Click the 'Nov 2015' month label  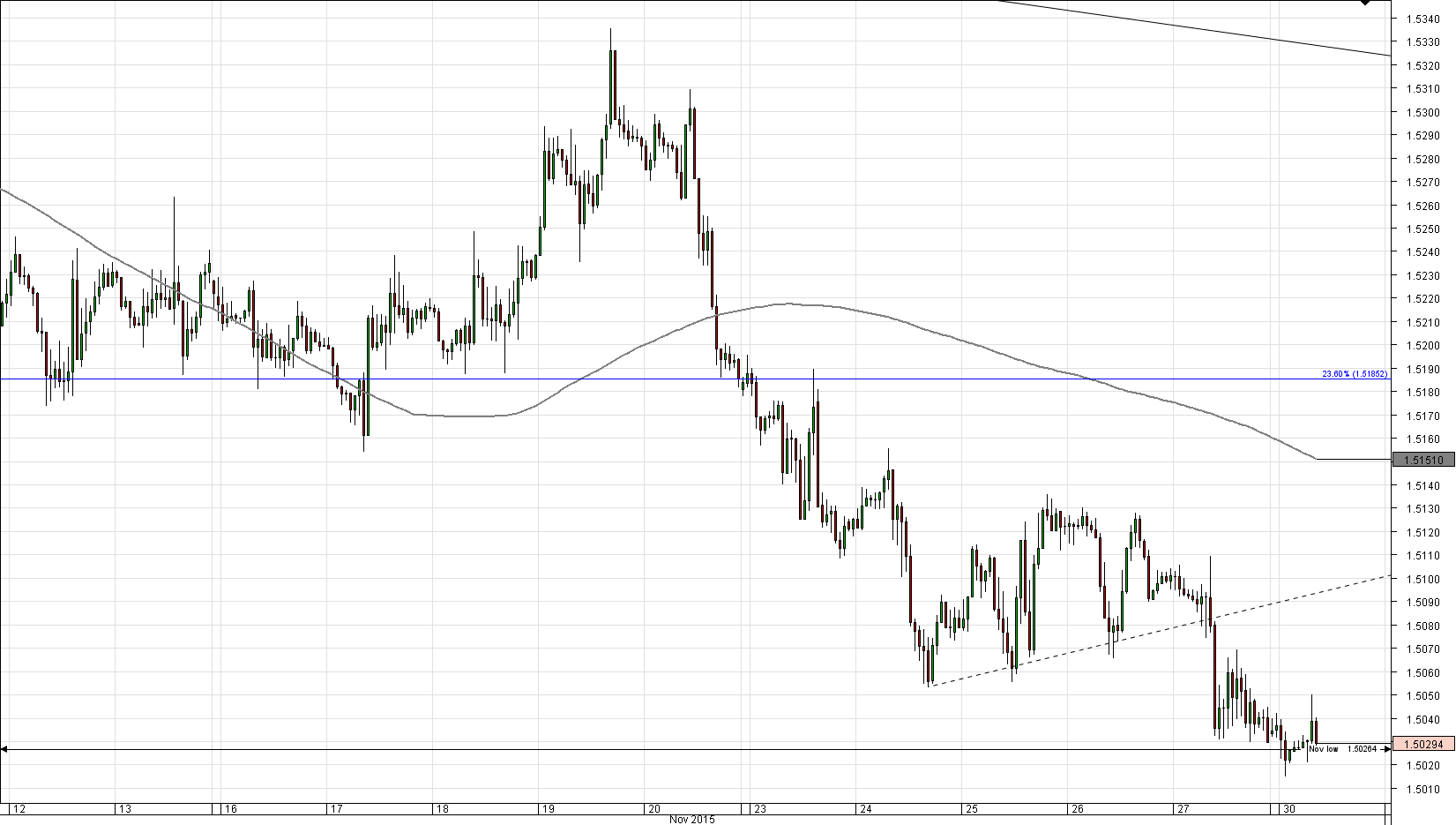(x=692, y=820)
